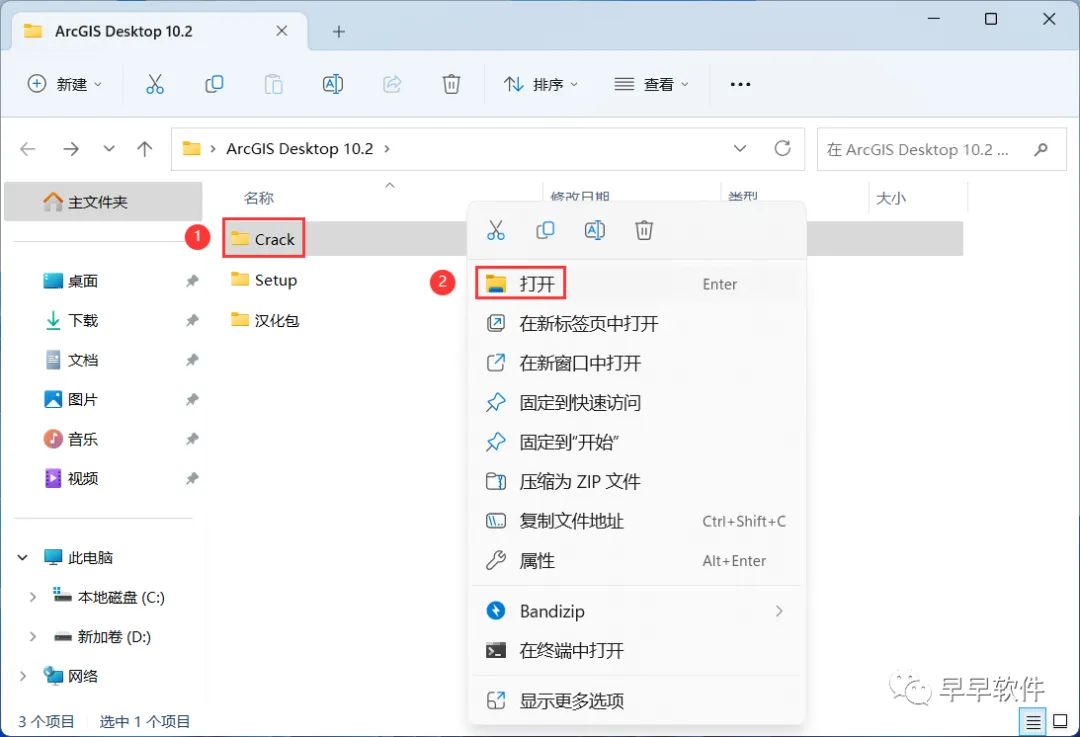Open the 新建 dropdown
The height and width of the screenshot is (737, 1080).
[x=65, y=84]
